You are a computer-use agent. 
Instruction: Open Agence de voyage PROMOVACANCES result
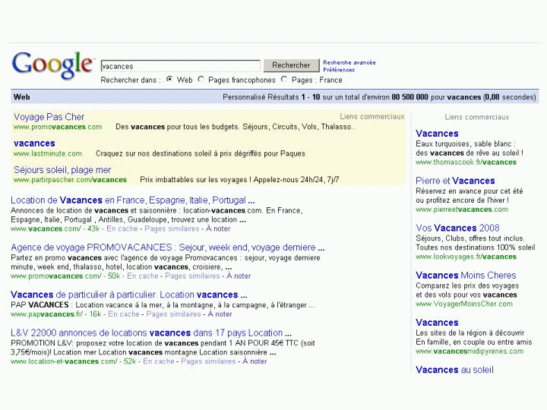click(x=167, y=247)
